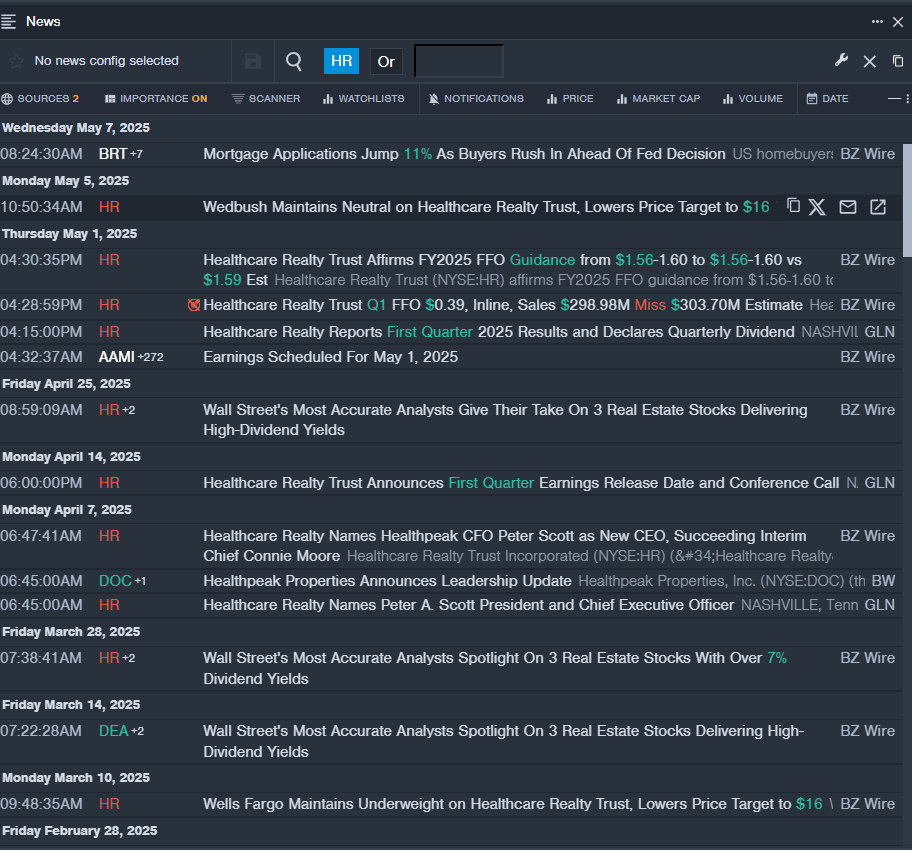Click AAMI ticker on the 04:32:37AM row
This screenshot has width=912, height=850.
116,357
